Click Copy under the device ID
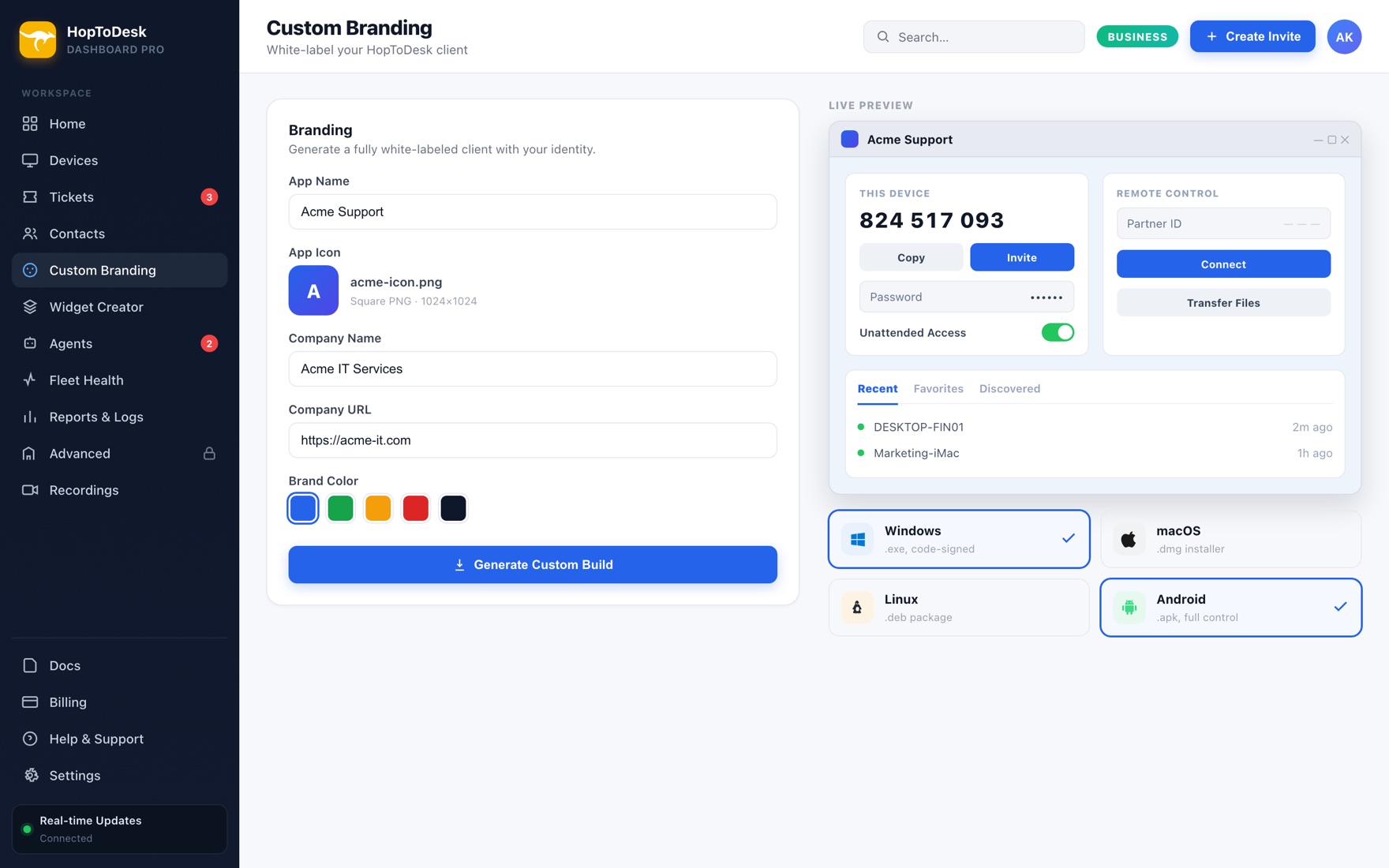Screen dimensions: 1389x868 [x=911, y=257]
